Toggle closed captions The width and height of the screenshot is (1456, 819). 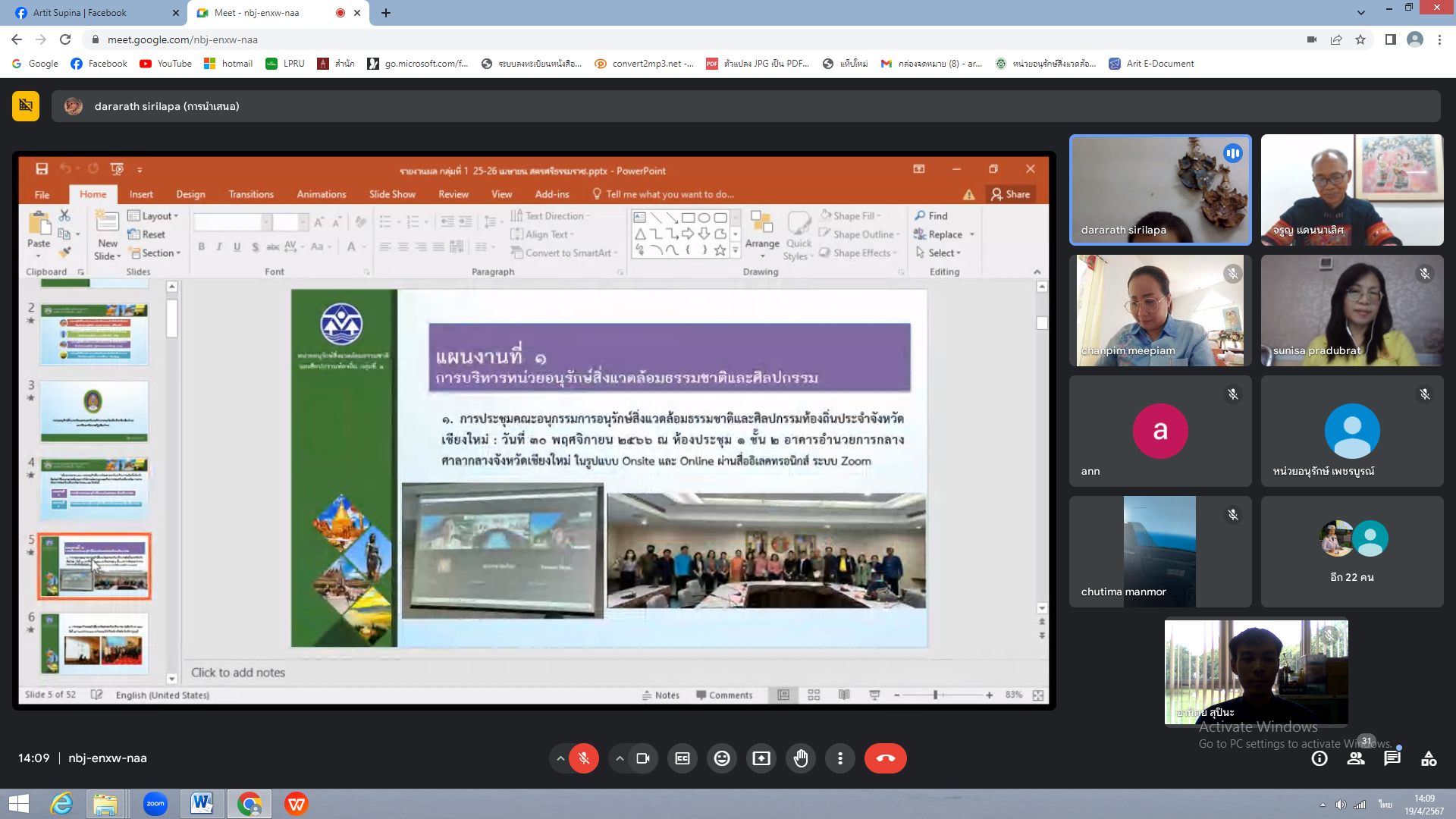click(x=682, y=758)
